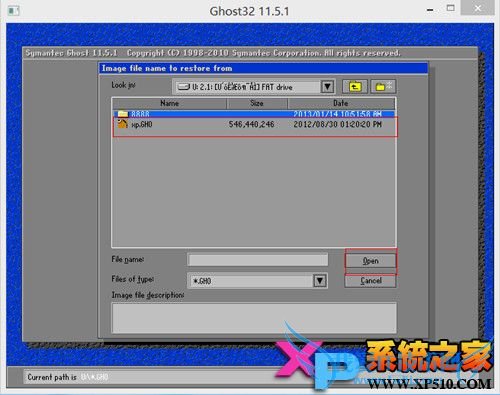Maximize the Ghost32 11.5.1 window

[x=451, y=8]
